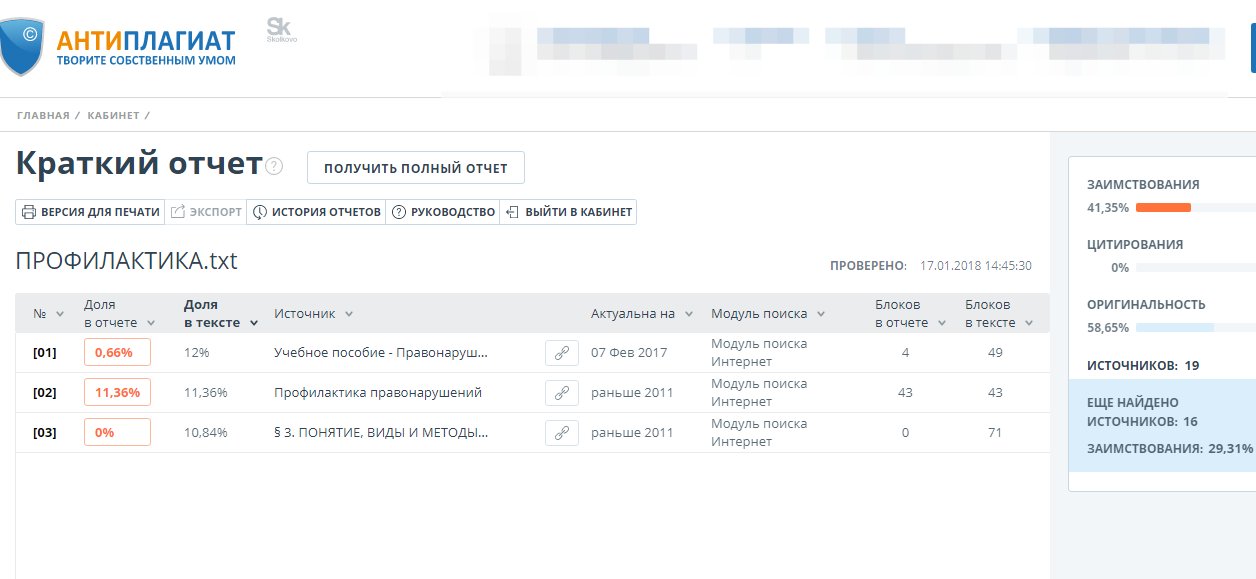Screen dimensions: 1256x579
Task: Expand Модуль поиска column filter
Action: tap(819, 314)
